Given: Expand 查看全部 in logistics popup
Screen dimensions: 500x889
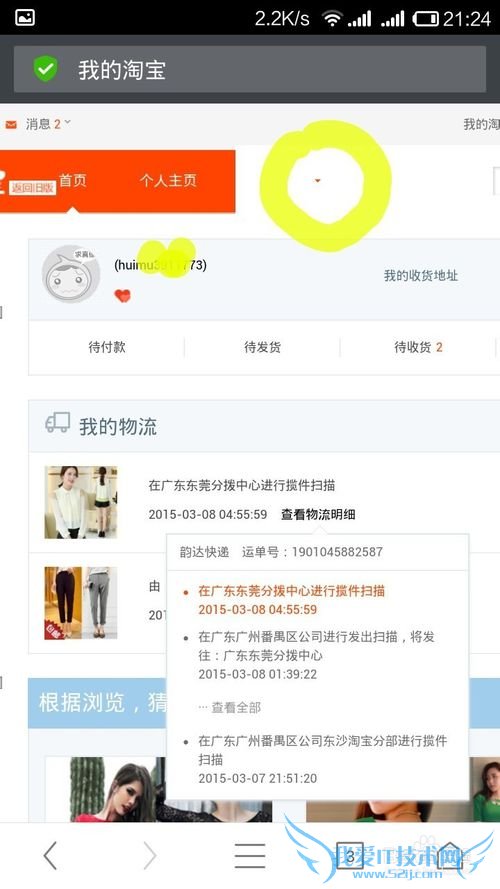Looking at the screenshot, I should pyautogui.click(x=230, y=707).
